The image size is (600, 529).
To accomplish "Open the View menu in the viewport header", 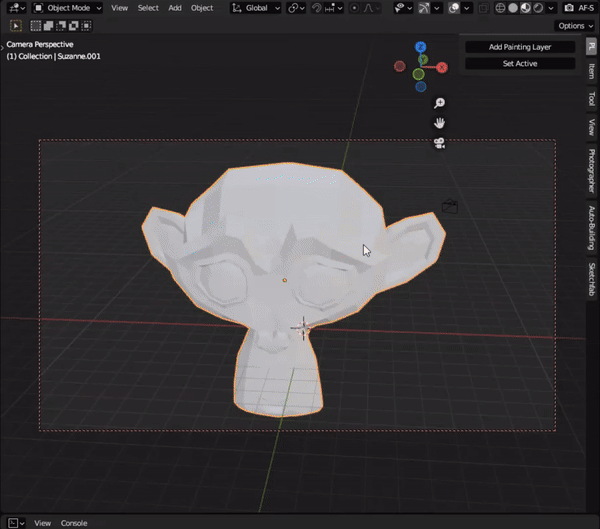I will [119, 8].
